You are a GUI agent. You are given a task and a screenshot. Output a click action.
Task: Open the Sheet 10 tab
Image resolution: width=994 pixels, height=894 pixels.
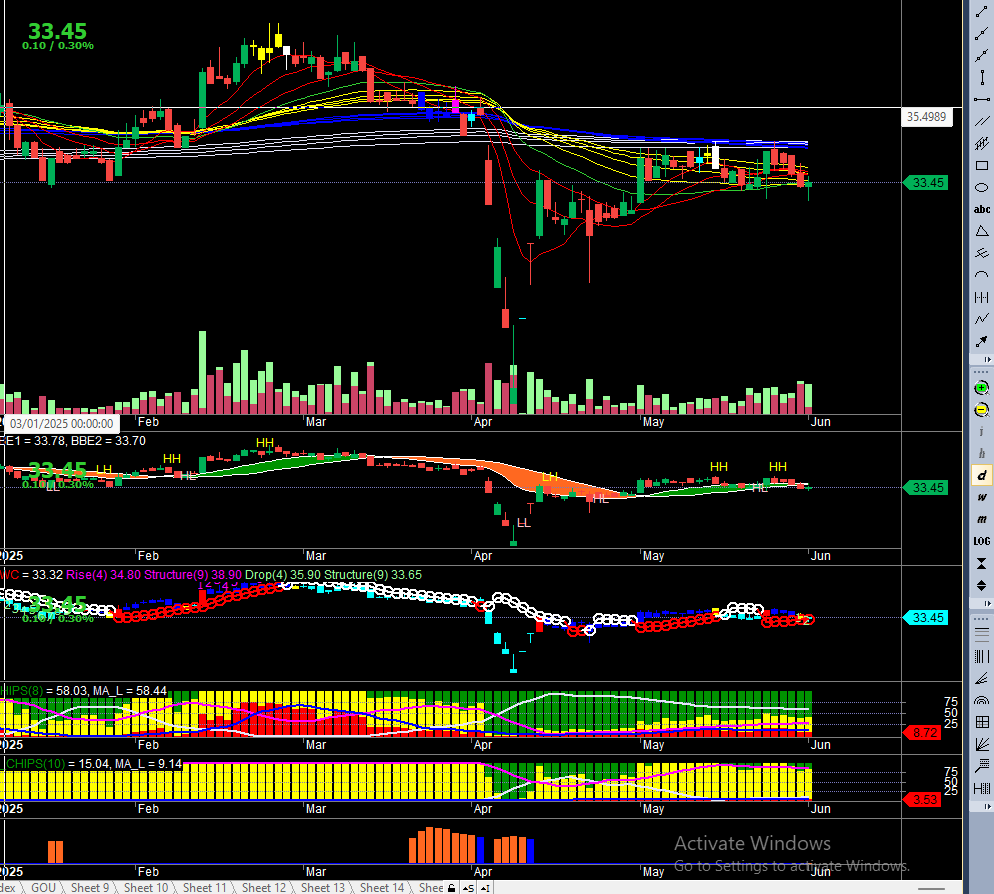tap(146, 888)
